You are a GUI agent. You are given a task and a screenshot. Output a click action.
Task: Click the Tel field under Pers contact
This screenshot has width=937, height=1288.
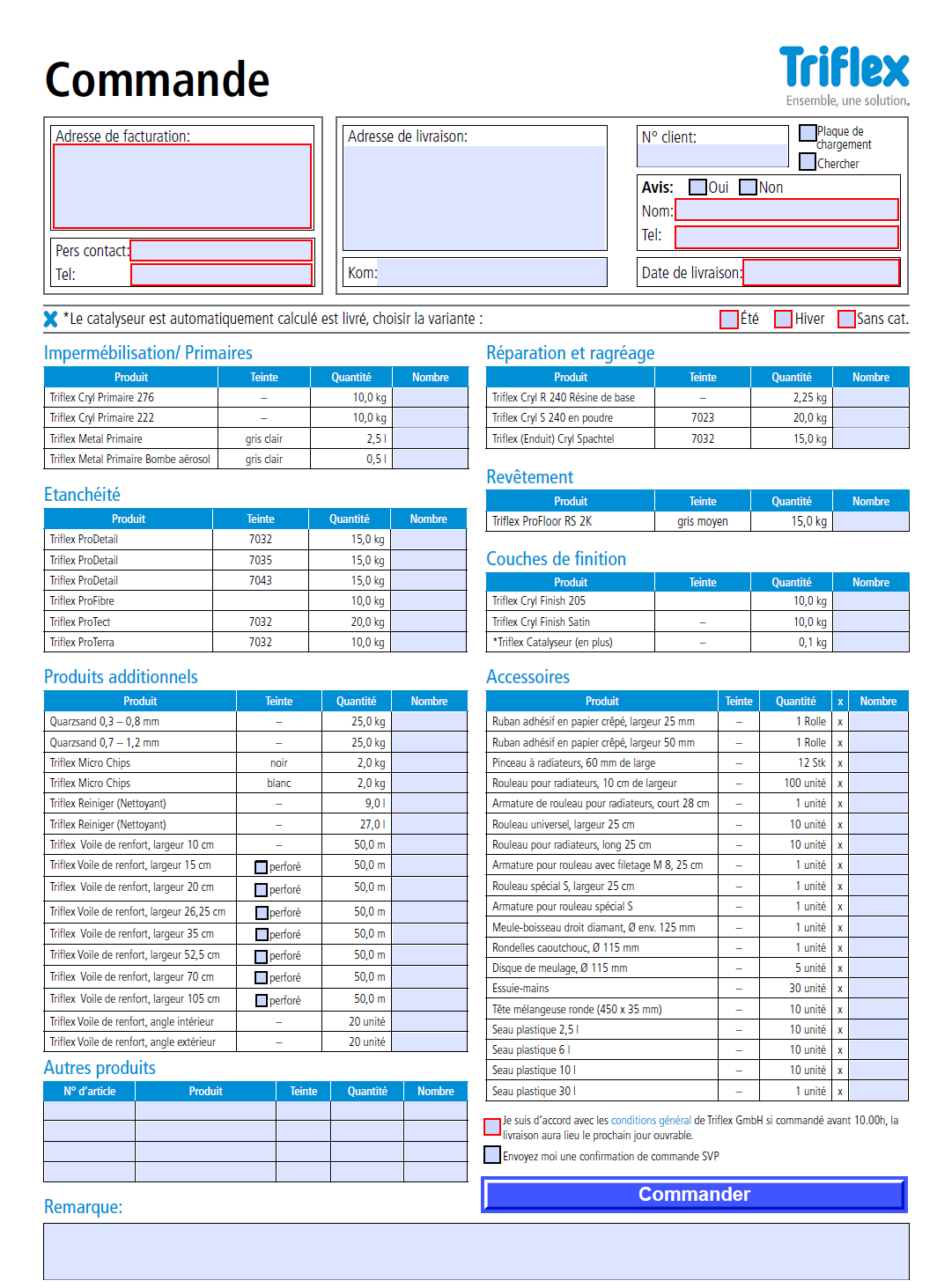pyautogui.click(x=221, y=275)
